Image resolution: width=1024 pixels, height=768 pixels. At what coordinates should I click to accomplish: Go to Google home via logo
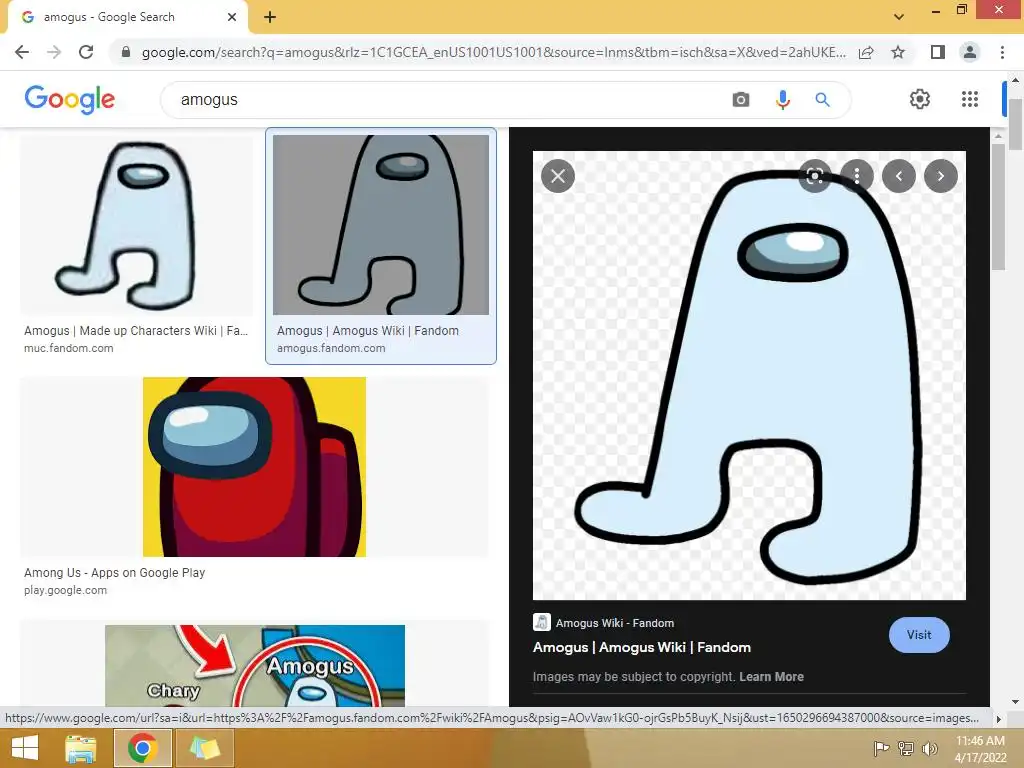[x=69, y=99]
